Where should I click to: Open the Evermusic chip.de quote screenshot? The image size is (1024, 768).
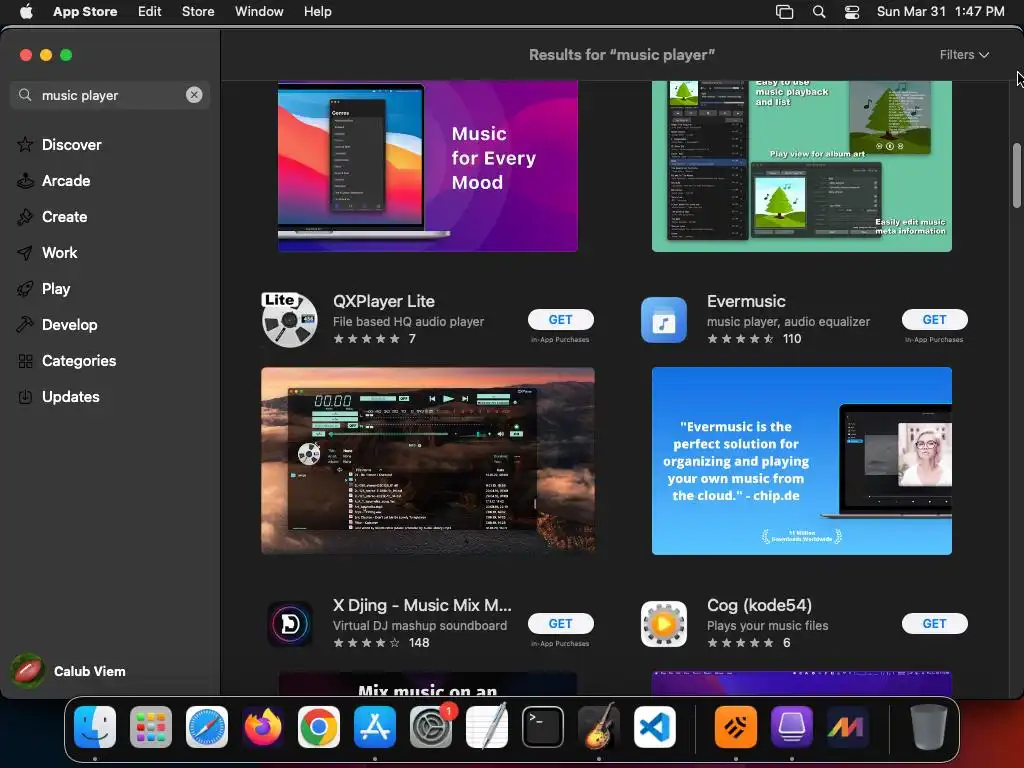coord(801,460)
